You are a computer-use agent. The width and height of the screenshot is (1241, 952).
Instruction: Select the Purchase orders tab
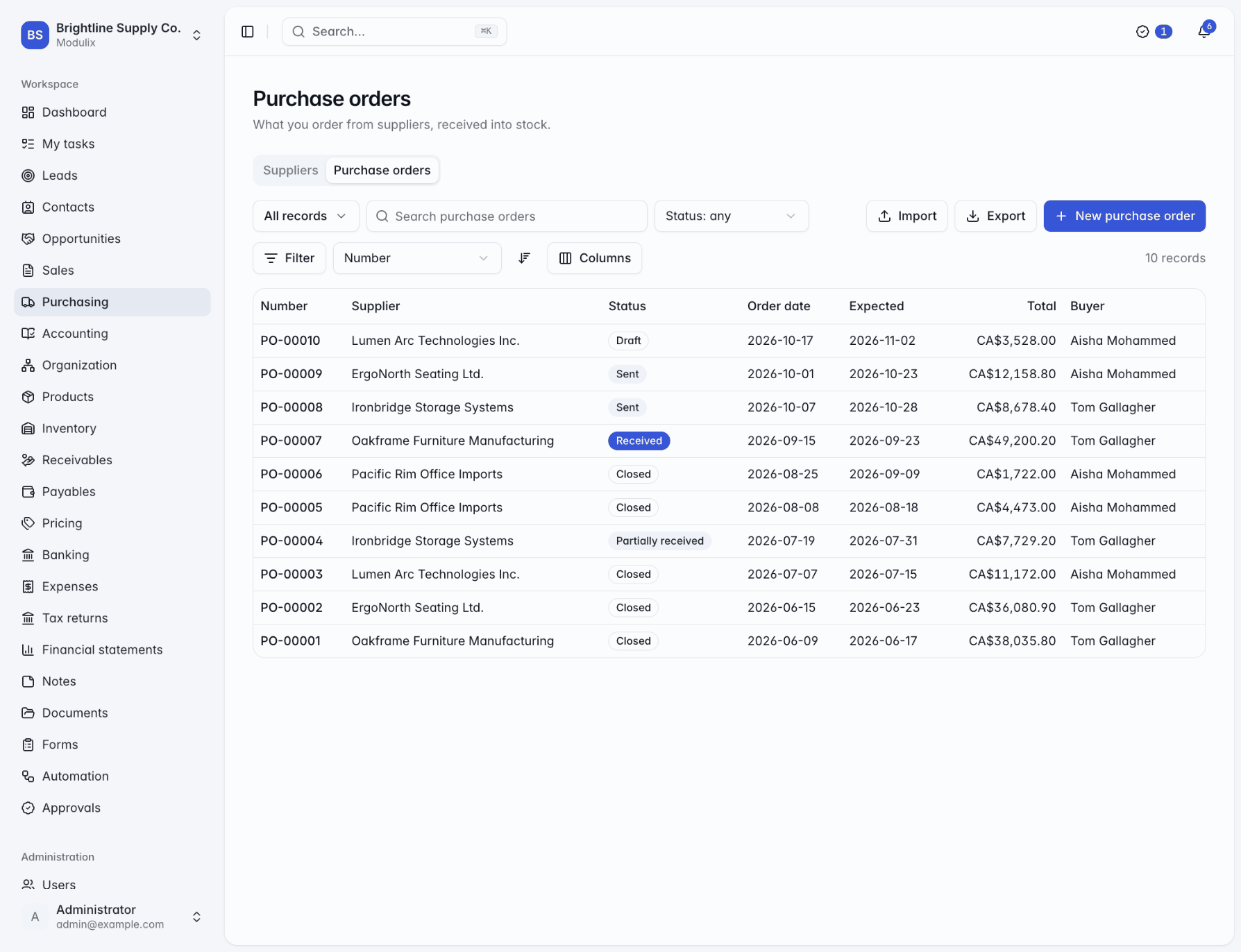[x=382, y=170]
